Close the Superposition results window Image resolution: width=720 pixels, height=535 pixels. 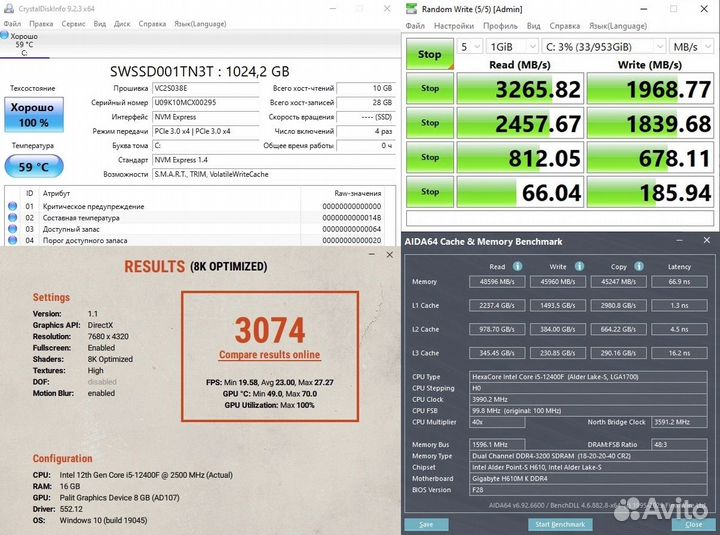(389, 254)
